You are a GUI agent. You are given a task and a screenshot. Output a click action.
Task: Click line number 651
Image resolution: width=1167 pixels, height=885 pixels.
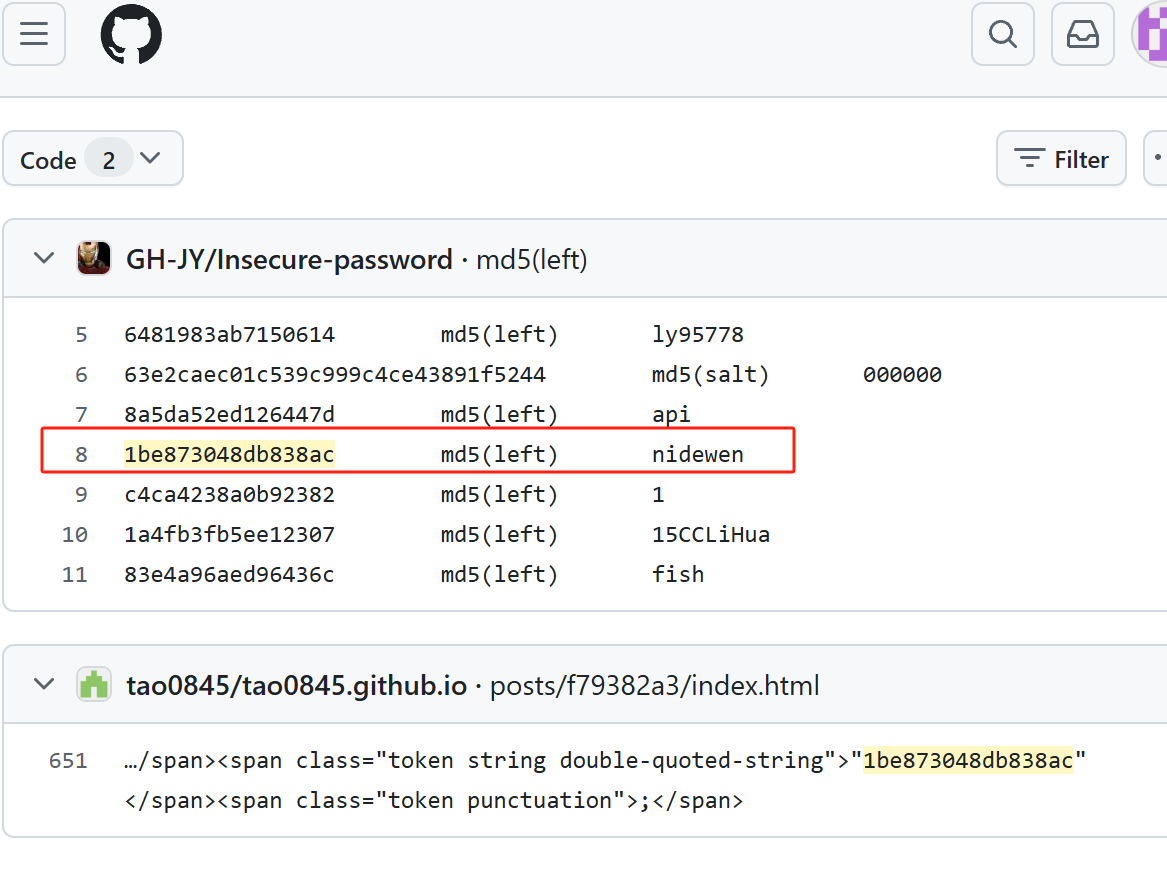tap(68, 761)
